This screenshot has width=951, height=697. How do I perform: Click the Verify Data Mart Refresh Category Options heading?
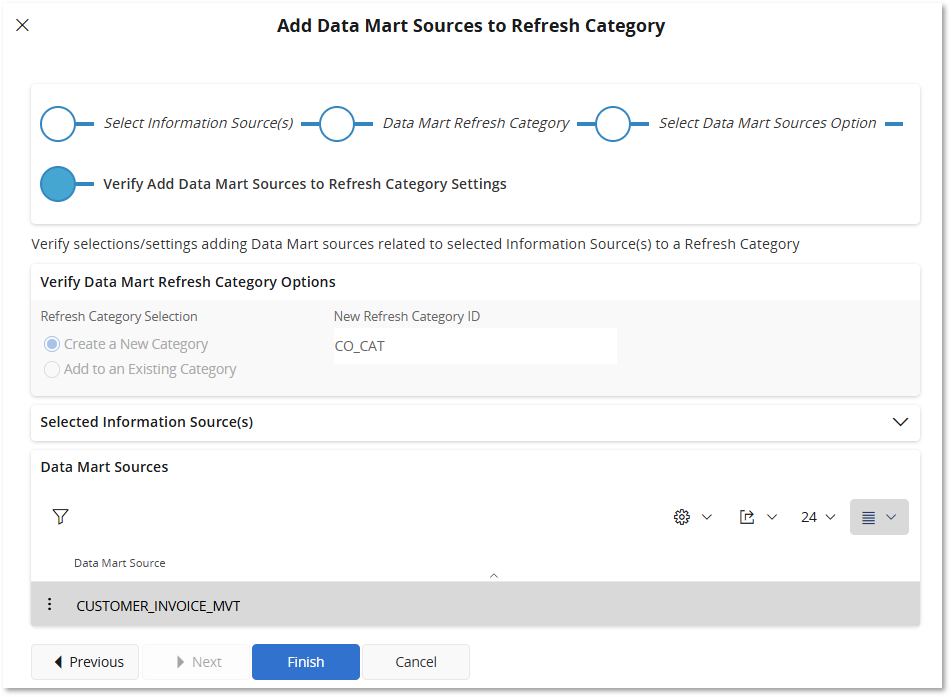(x=187, y=282)
